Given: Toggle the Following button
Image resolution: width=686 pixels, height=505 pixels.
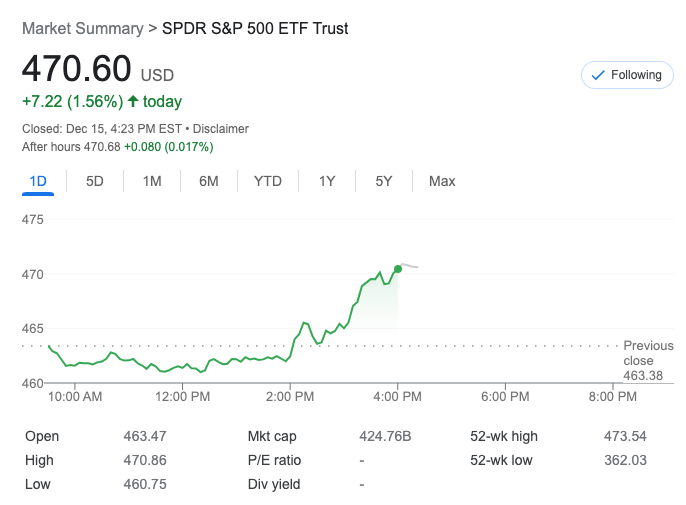Looking at the screenshot, I should [x=626, y=75].
